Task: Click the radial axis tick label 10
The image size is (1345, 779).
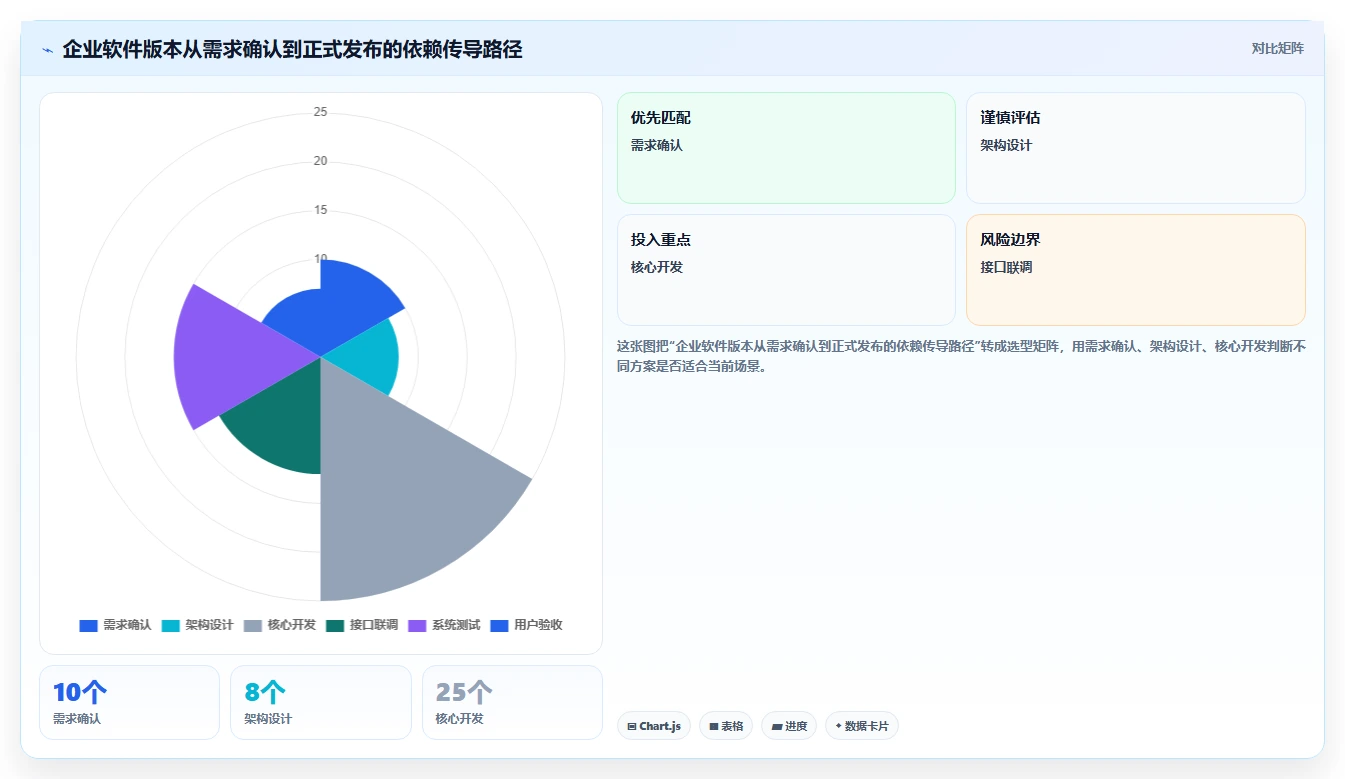Action: [x=320, y=258]
